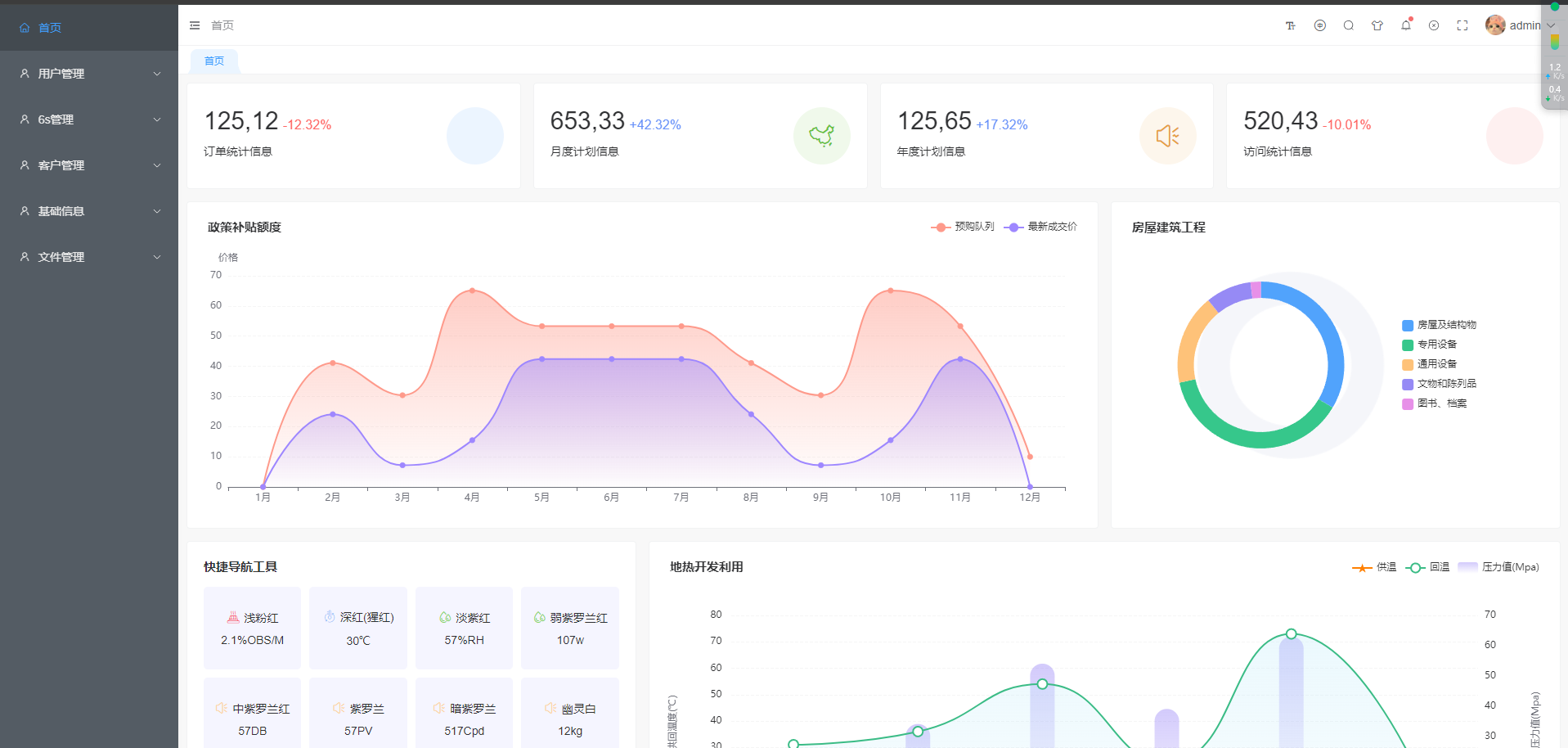This screenshot has height=748, width=1568.
Task: Open the 浅粉红 quick navigation tile
Action: 253,629
